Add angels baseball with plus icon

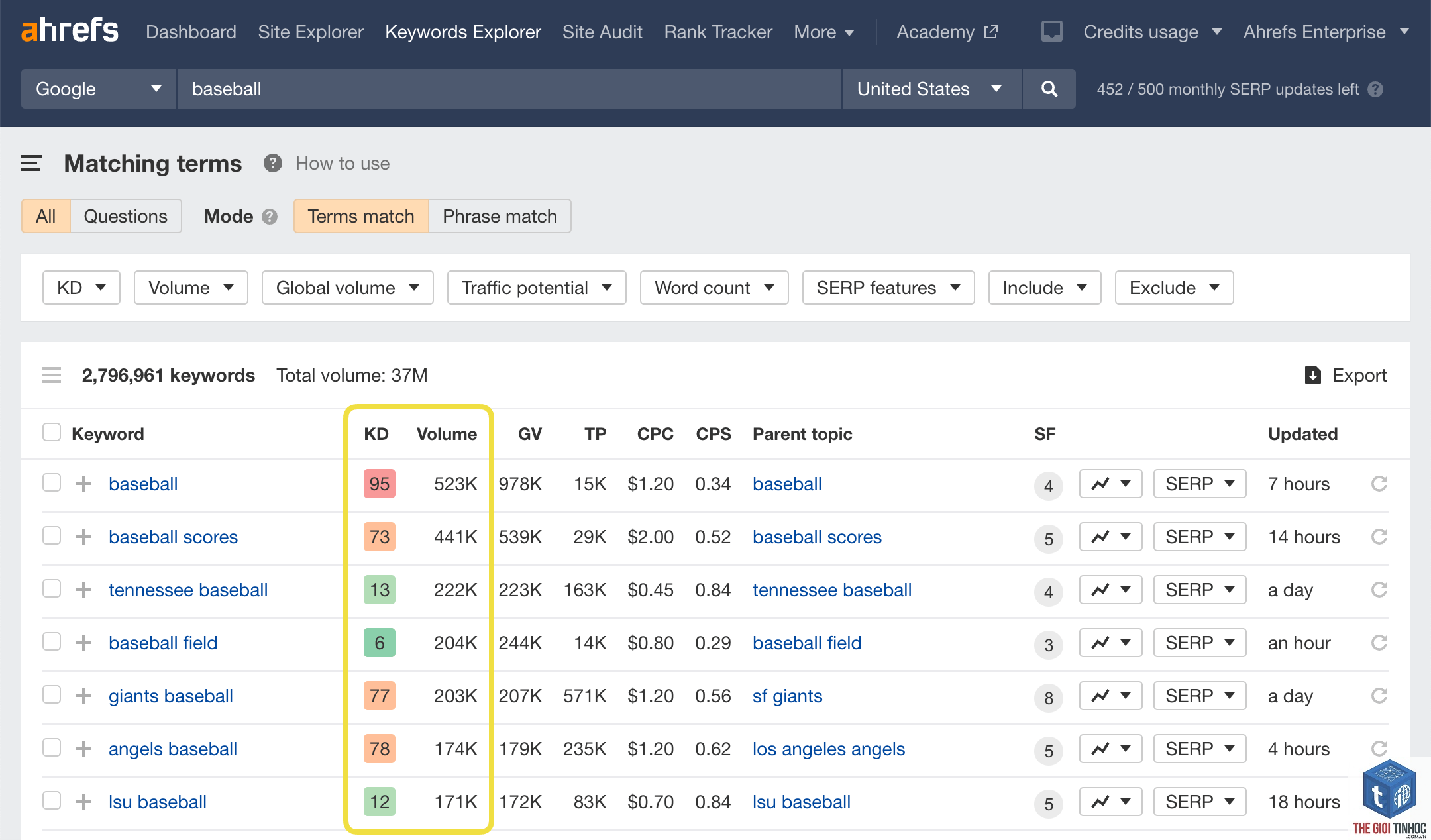pyautogui.click(x=83, y=749)
